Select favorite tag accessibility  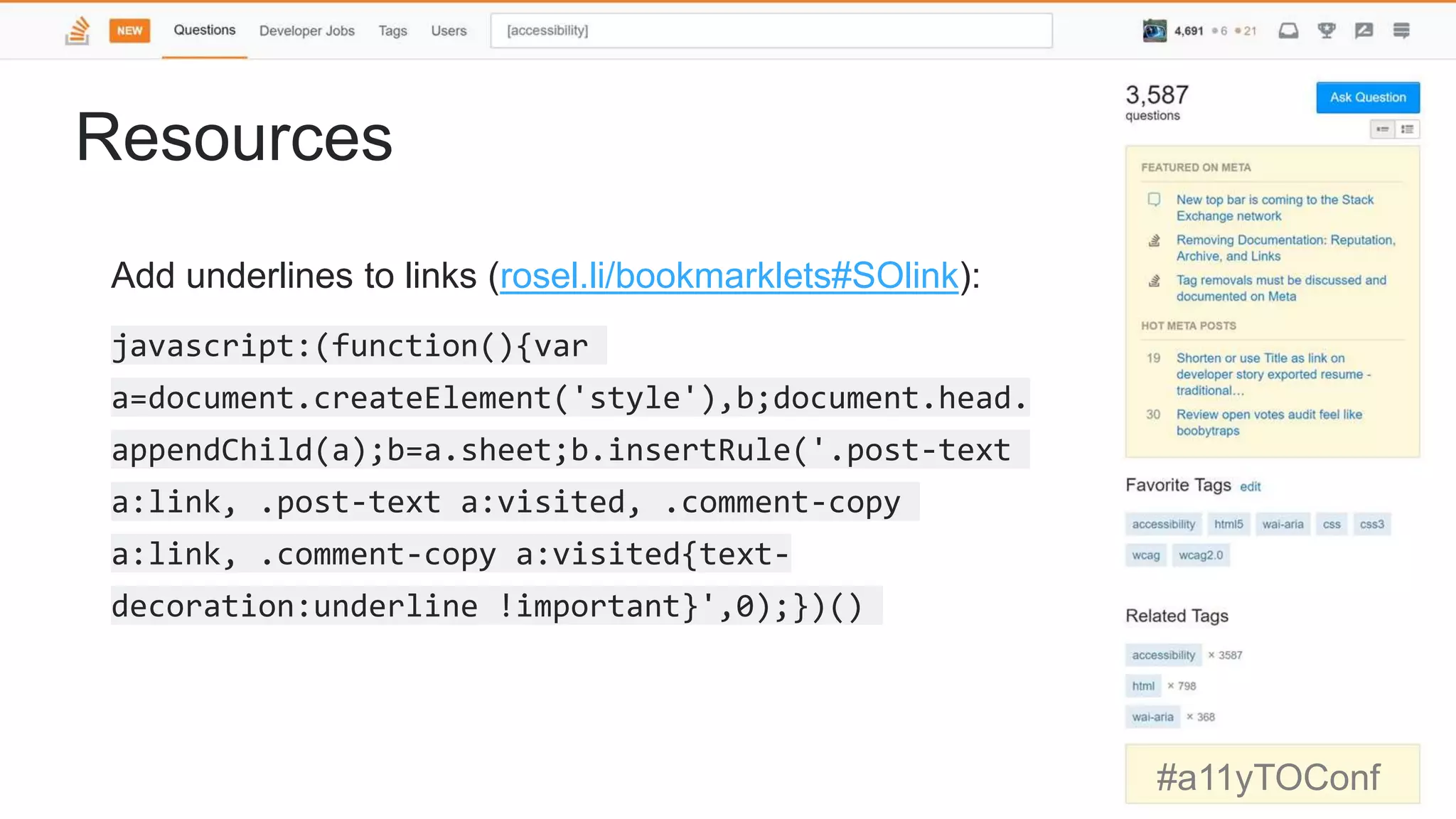coord(1164,525)
